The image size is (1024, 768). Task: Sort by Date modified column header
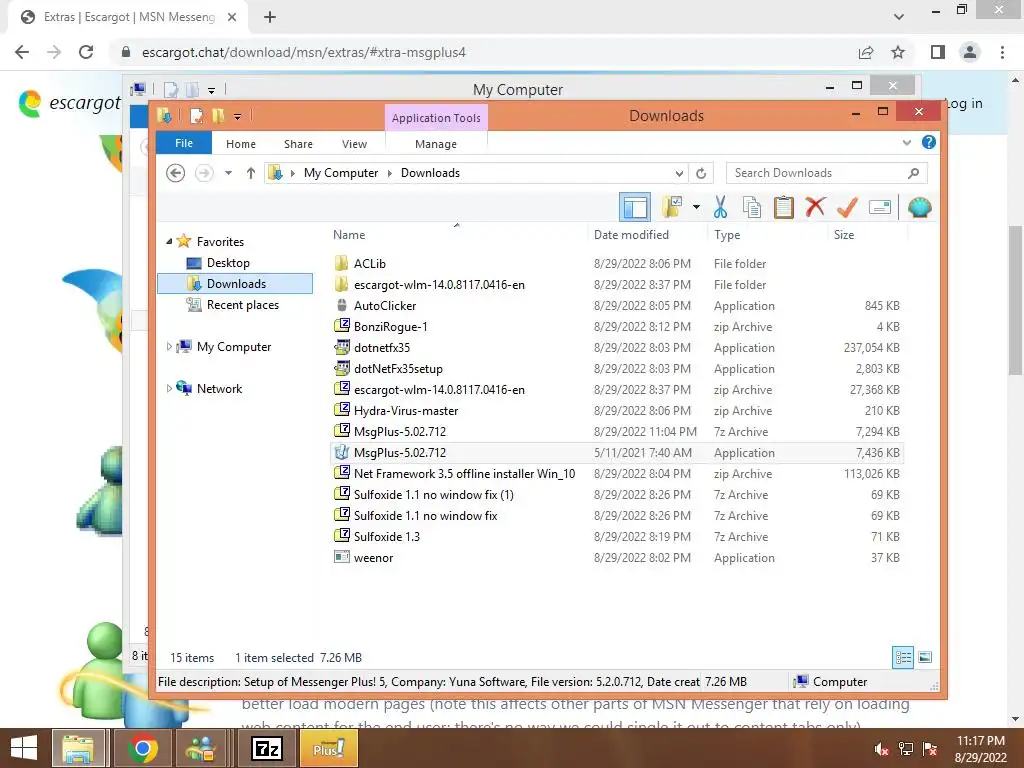point(631,235)
